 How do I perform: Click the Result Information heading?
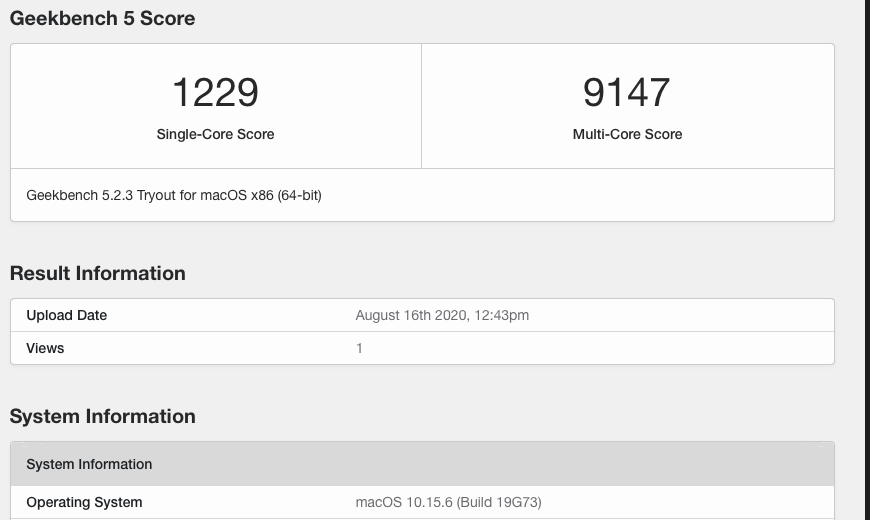[x=97, y=273]
